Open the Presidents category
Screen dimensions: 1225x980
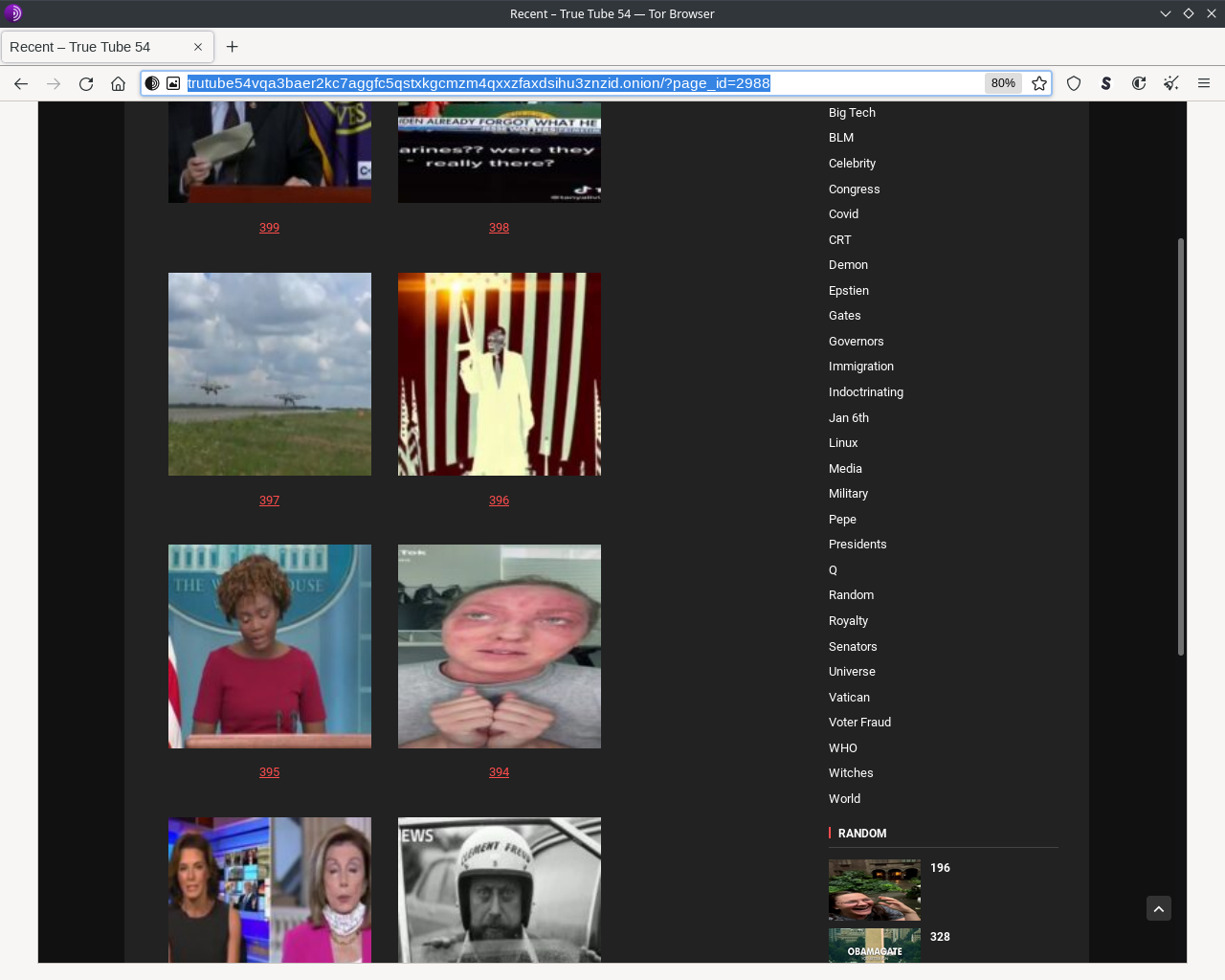[x=857, y=545]
